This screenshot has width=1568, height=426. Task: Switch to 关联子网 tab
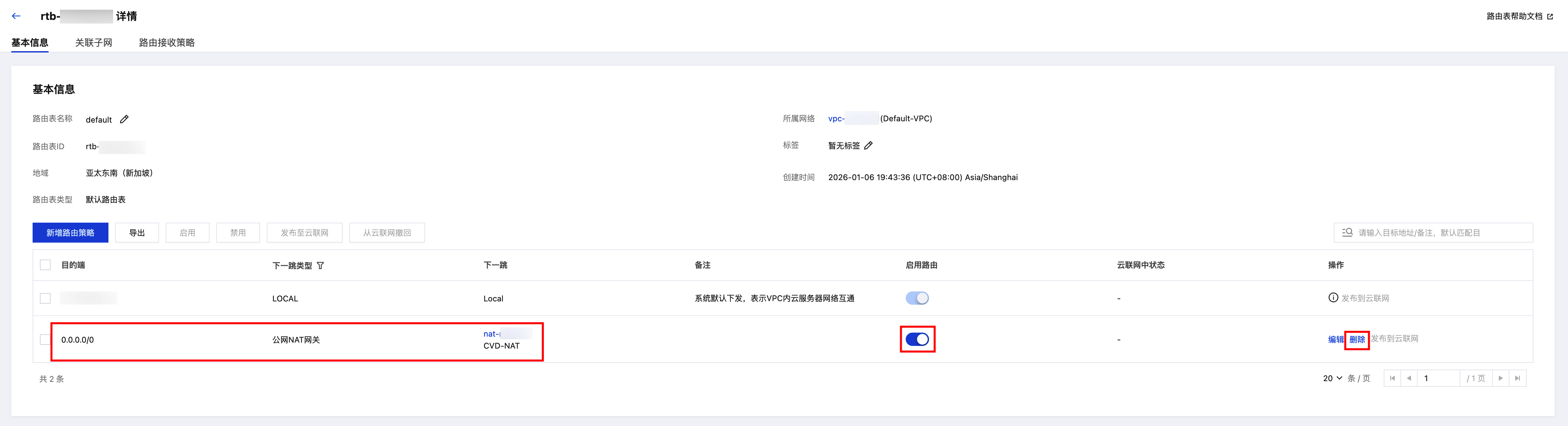94,43
